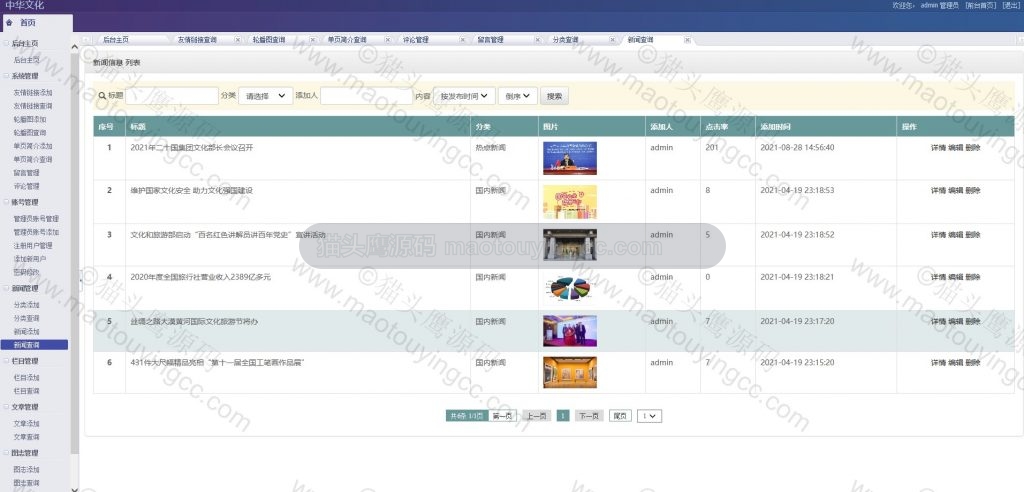This screenshot has width=1024, height=492.
Task: Collapse the 栏目管理 sidebar group
Action: [6, 361]
